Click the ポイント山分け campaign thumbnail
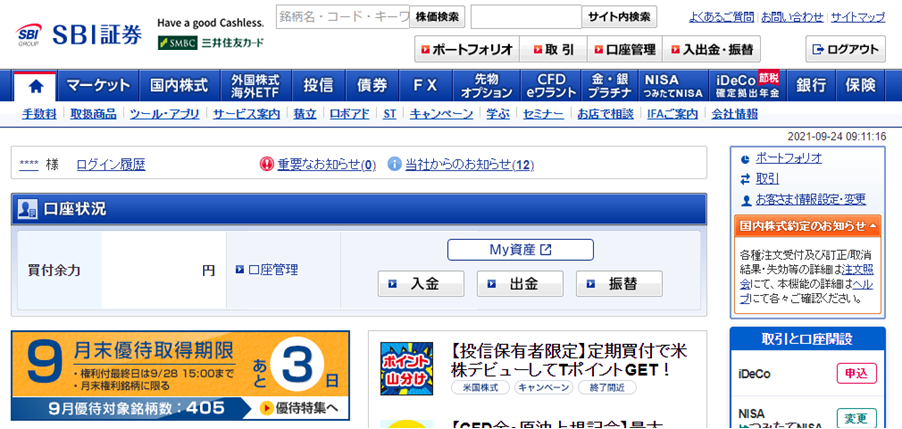This screenshot has height=429, width=902. (x=406, y=369)
